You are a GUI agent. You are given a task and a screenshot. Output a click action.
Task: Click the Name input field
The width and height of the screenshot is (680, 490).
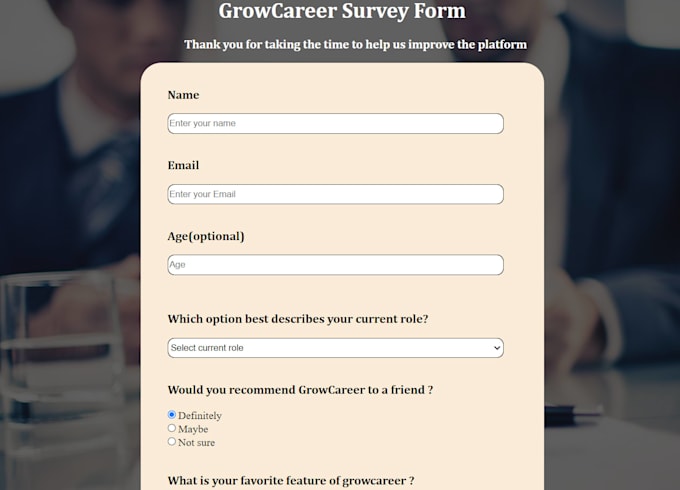tap(335, 124)
